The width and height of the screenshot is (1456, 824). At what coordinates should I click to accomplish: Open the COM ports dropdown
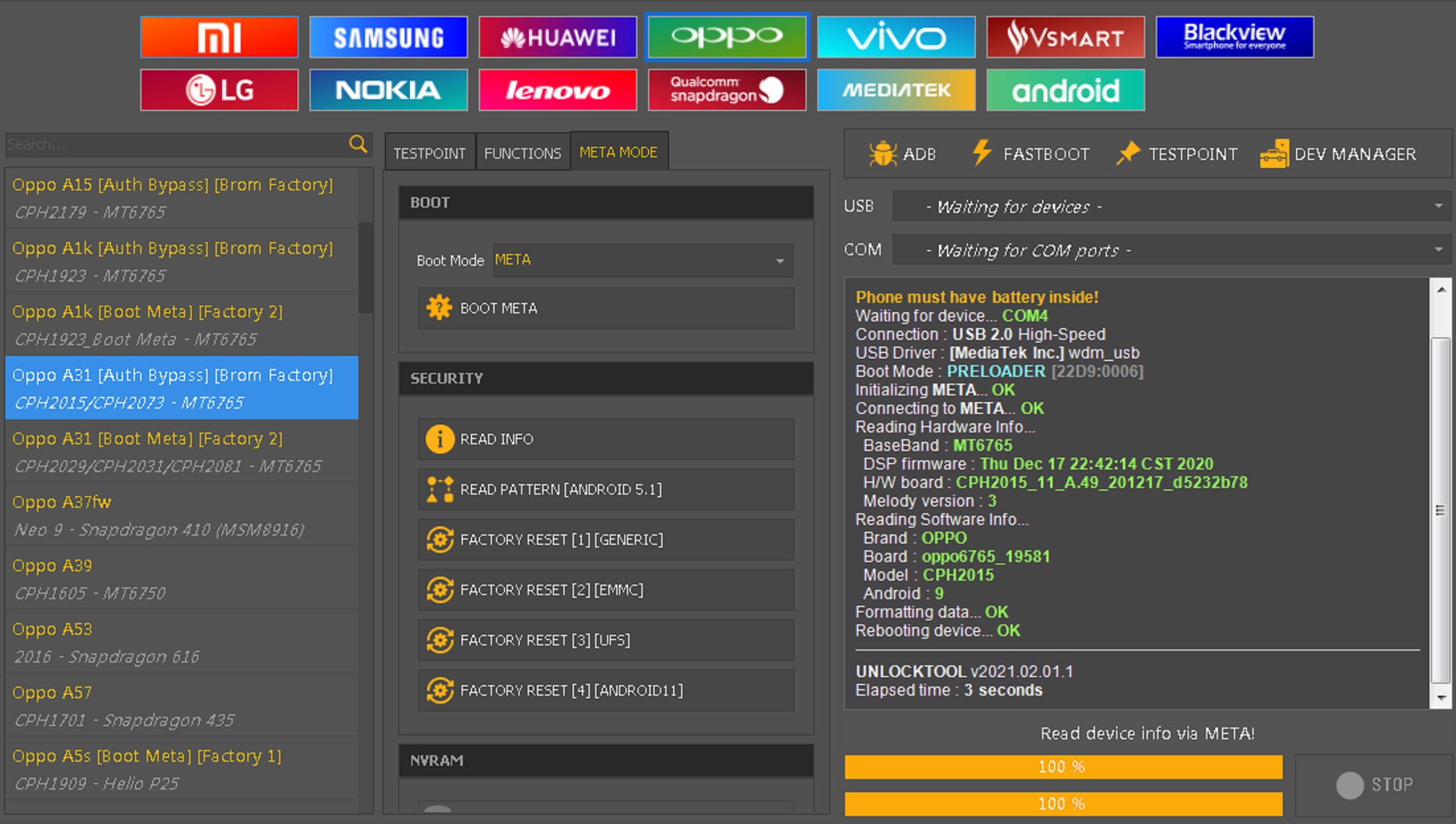coord(1172,250)
